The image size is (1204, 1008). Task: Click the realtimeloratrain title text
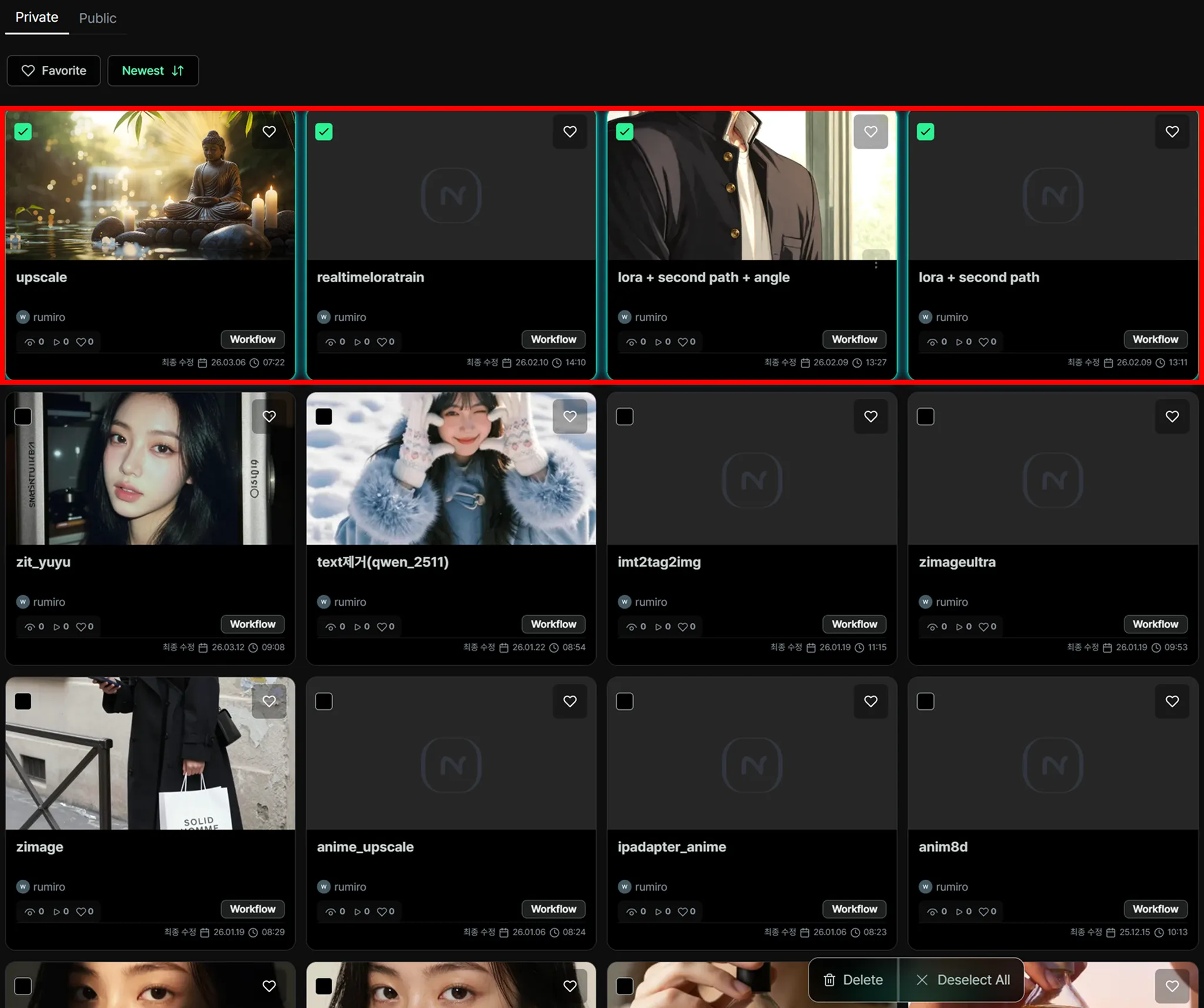[370, 277]
